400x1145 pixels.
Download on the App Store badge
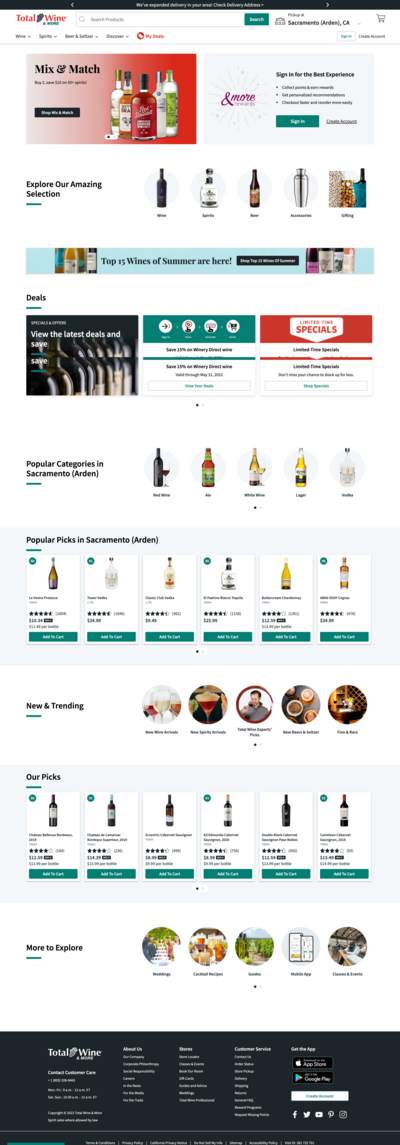click(312, 1062)
